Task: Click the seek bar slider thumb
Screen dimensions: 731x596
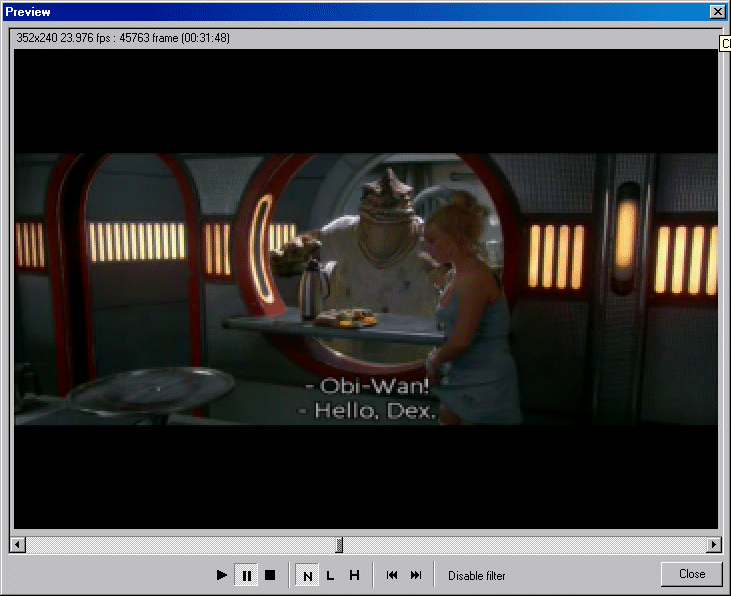Action: pyautogui.click(x=339, y=544)
